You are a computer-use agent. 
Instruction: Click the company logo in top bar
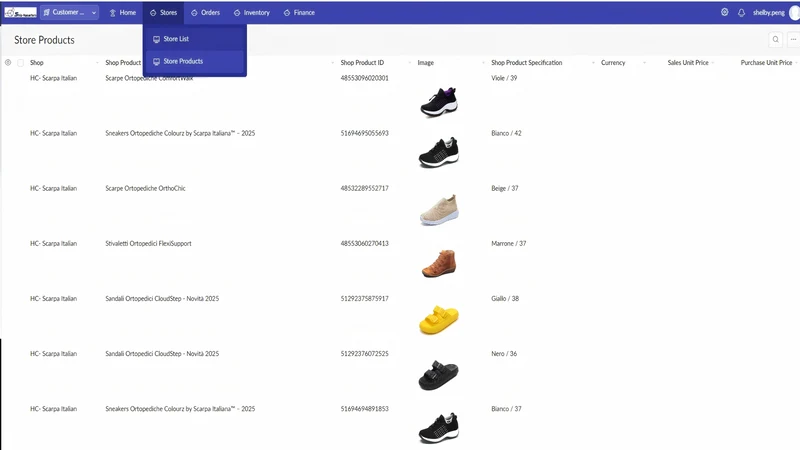tap(20, 13)
